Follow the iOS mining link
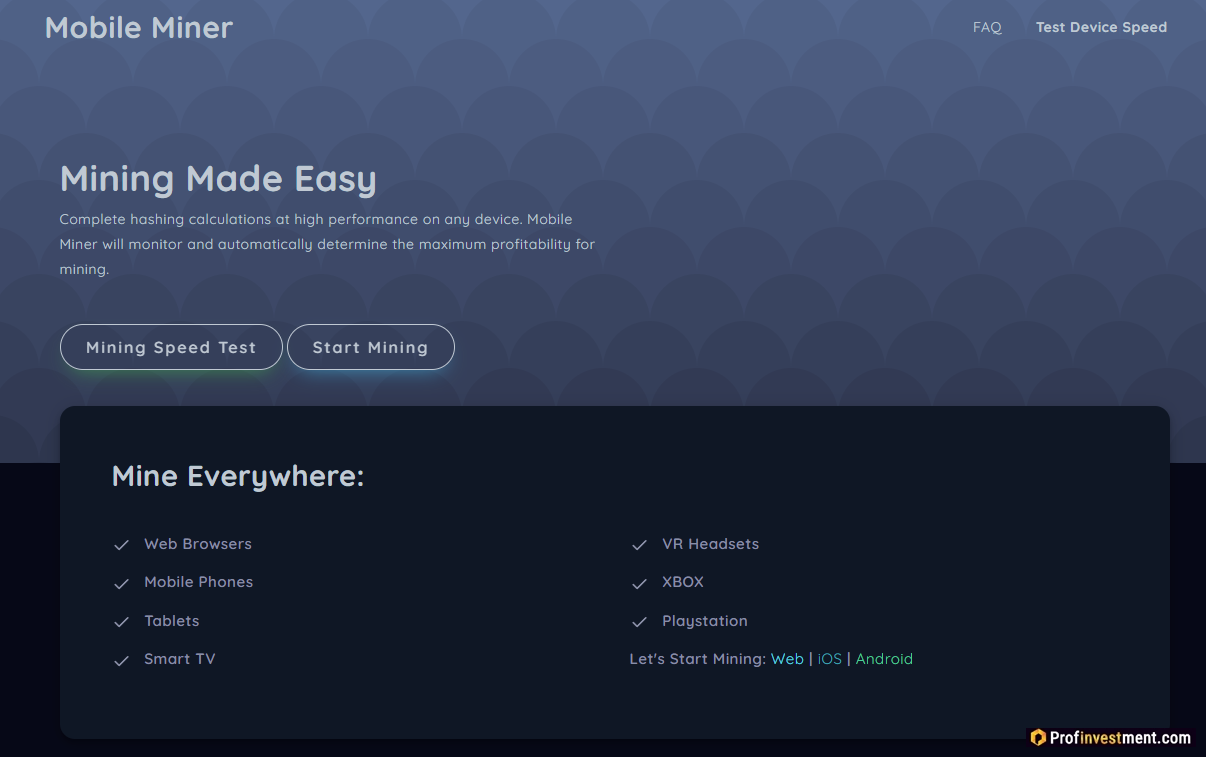Viewport: 1206px width, 757px height. click(830, 659)
